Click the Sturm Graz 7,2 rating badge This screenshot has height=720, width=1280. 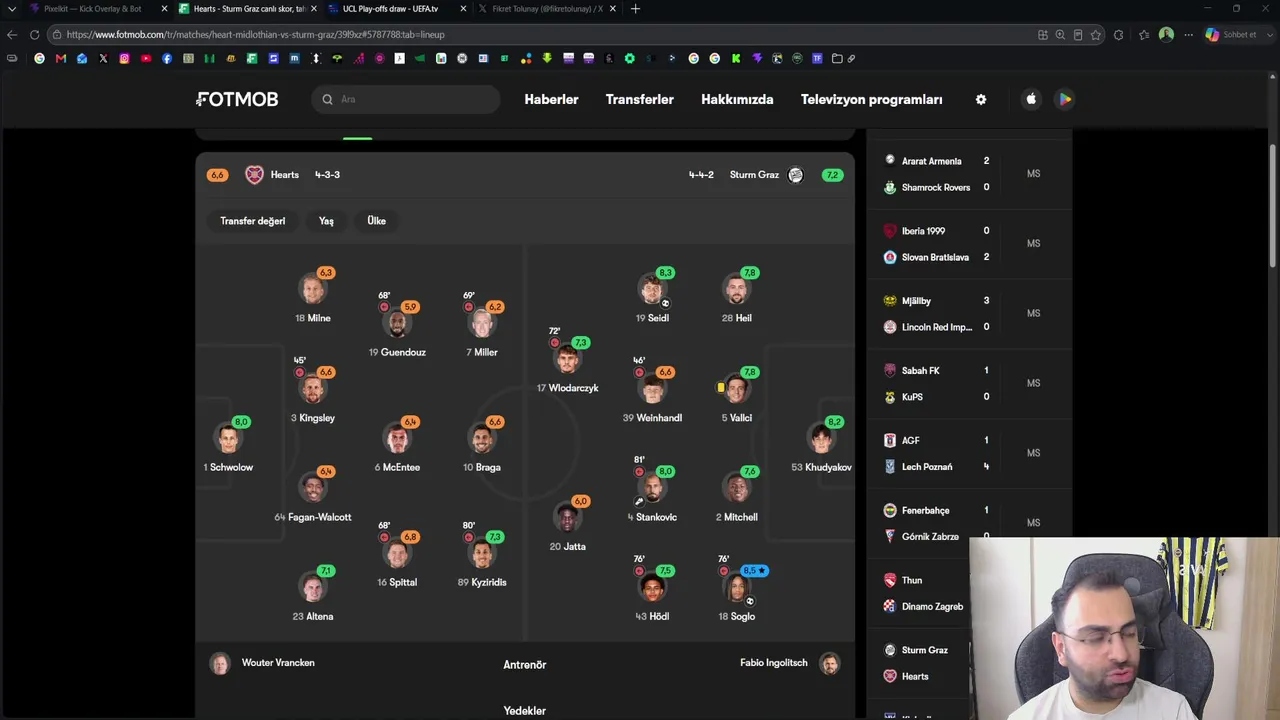tap(832, 175)
